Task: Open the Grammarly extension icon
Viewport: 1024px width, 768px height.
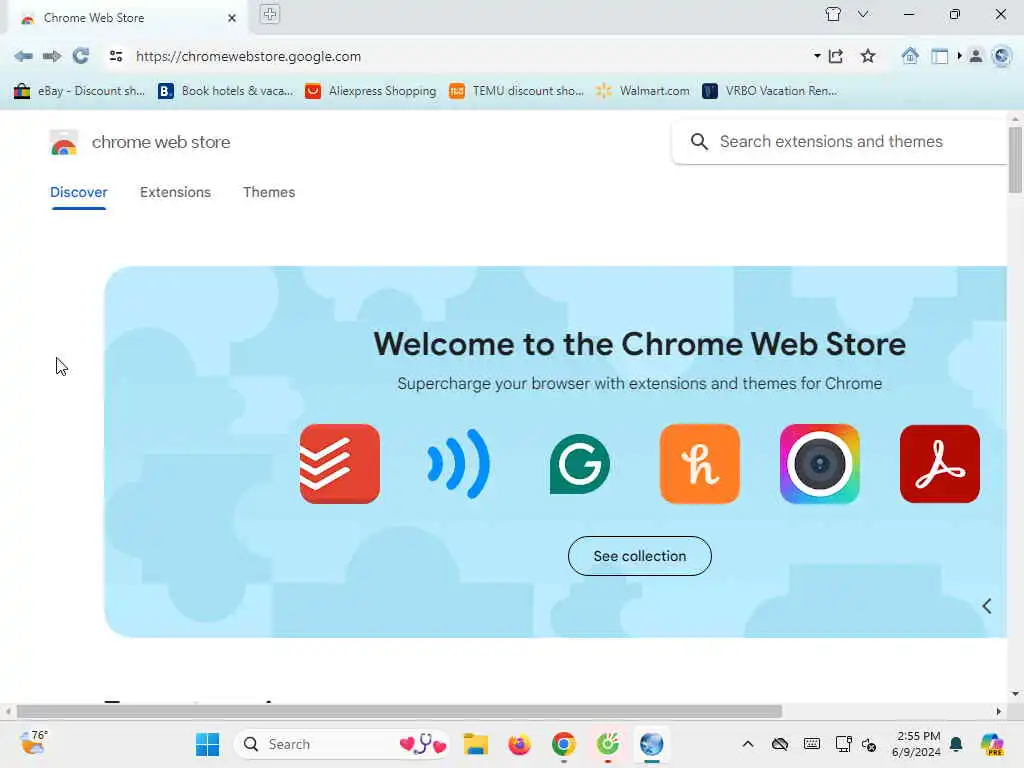Action: [x=579, y=464]
